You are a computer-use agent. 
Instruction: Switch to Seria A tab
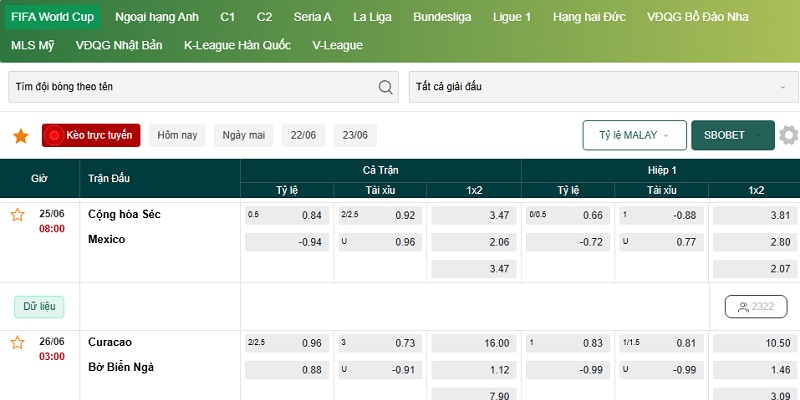[x=312, y=17]
